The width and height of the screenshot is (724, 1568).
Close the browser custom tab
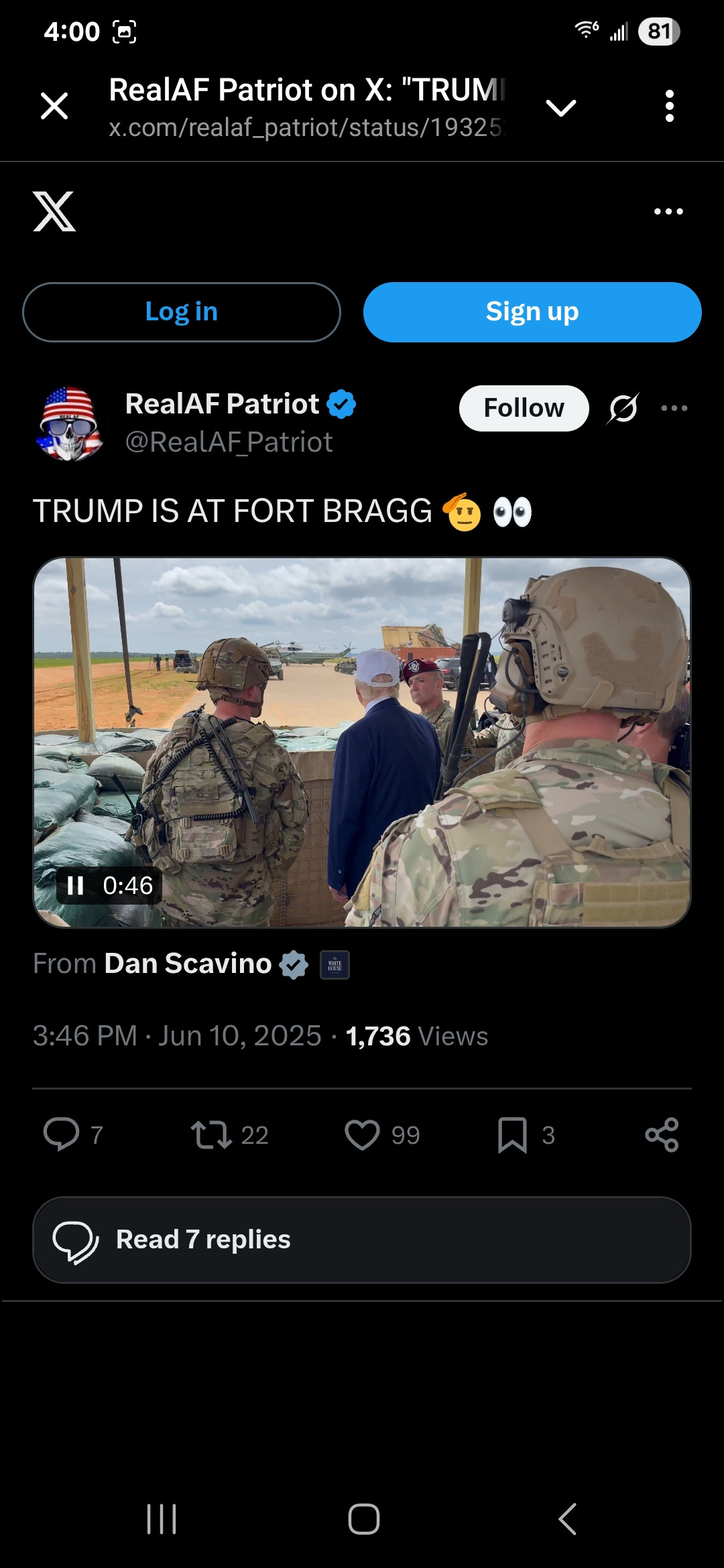point(54,106)
